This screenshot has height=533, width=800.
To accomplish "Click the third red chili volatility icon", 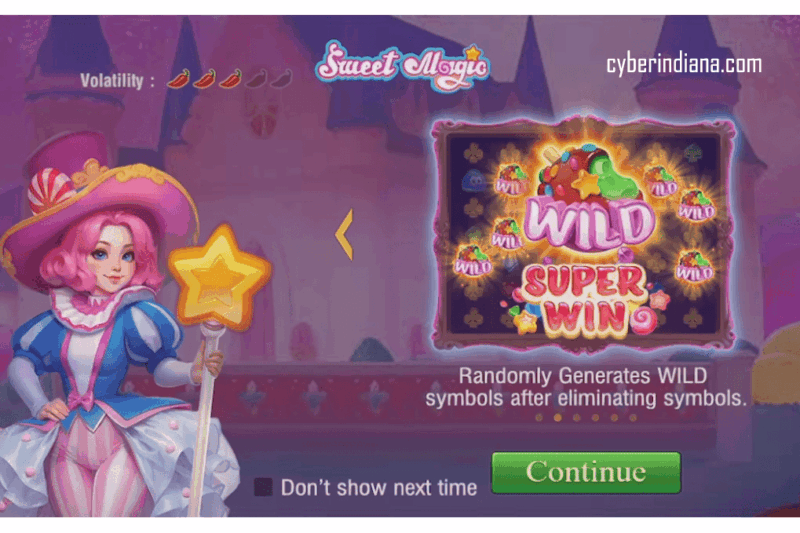I will pos(230,80).
